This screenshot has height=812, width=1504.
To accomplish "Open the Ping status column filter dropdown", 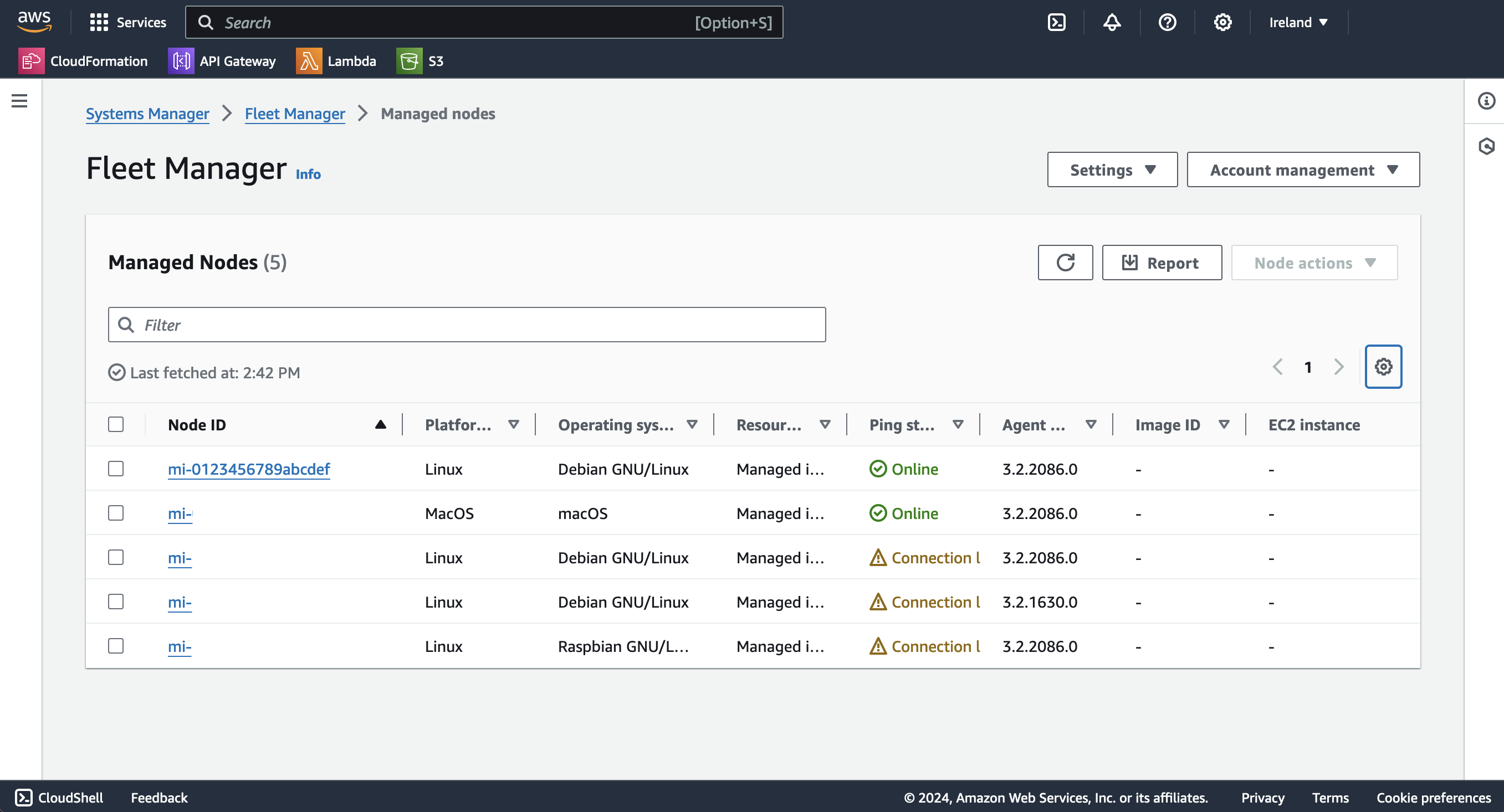I will tap(958, 424).
